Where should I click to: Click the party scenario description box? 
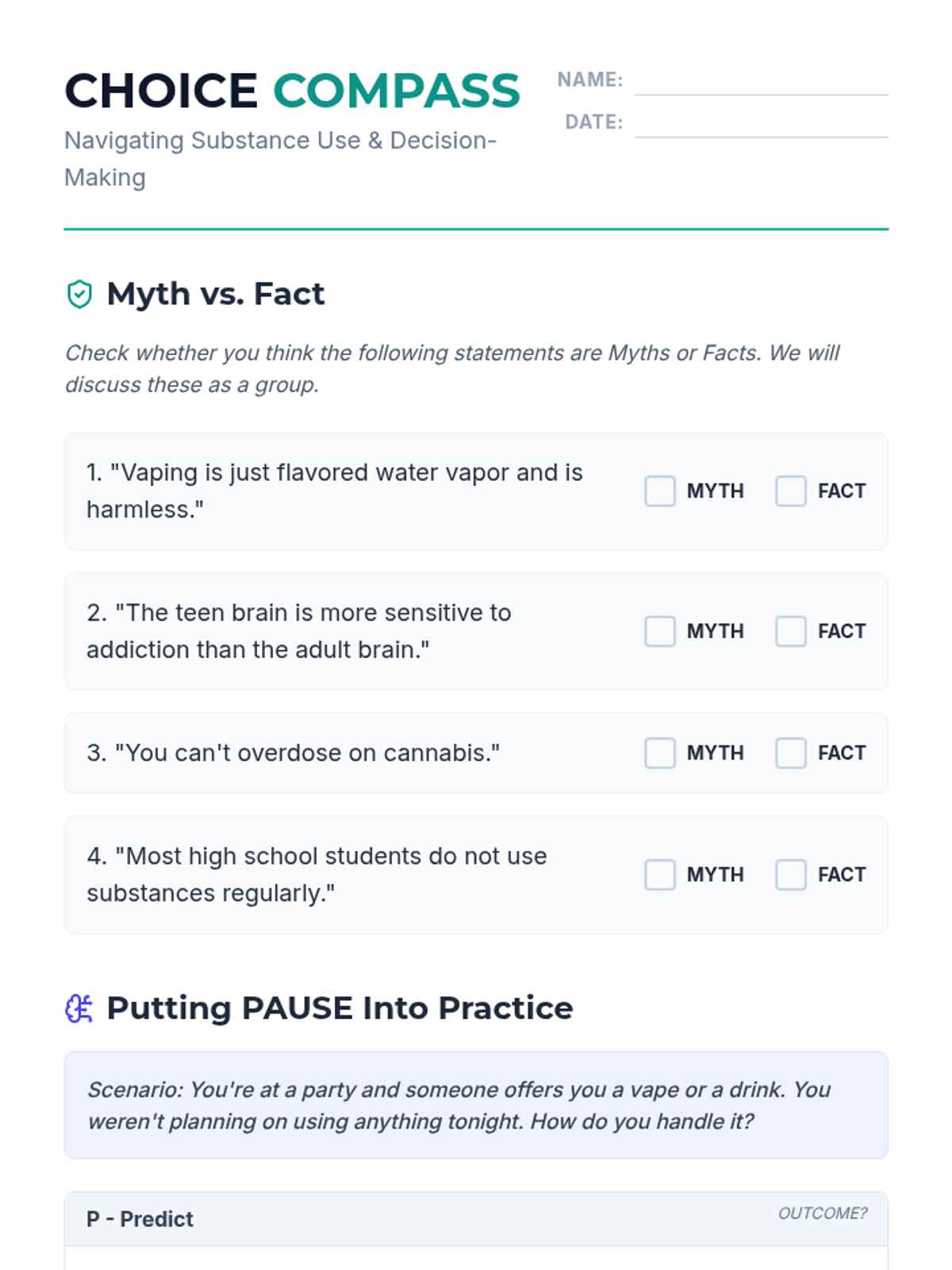[x=476, y=1105]
